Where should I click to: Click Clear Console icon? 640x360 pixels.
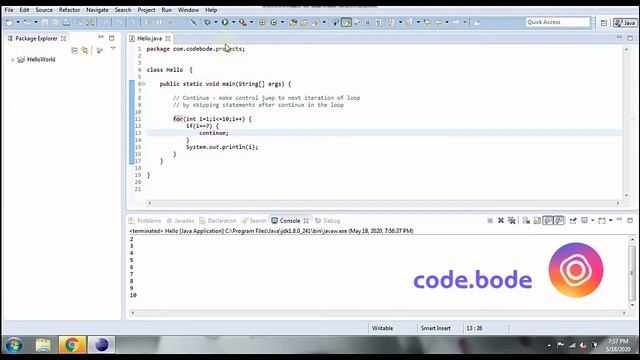(526, 220)
